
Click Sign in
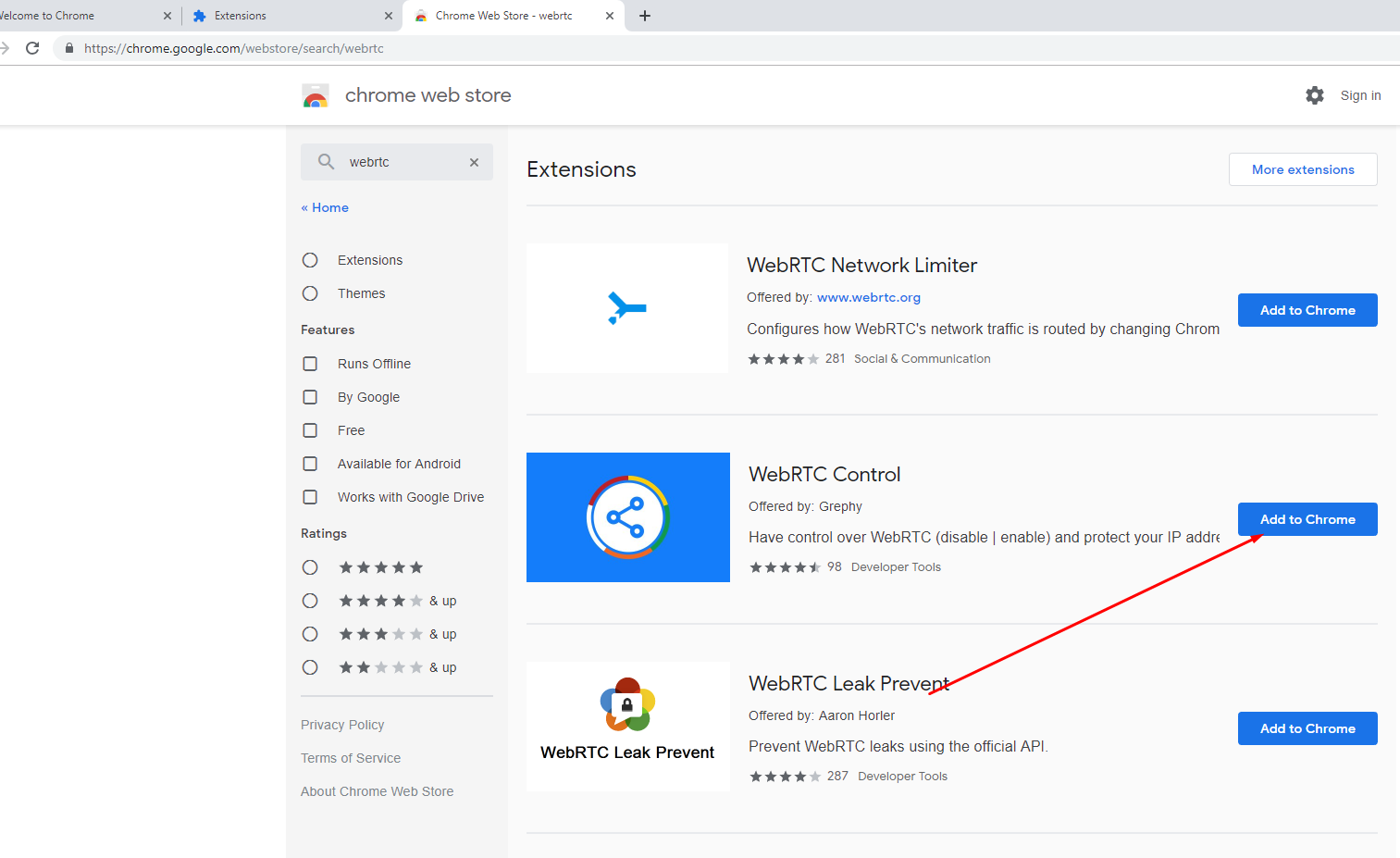tap(1360, 95)
